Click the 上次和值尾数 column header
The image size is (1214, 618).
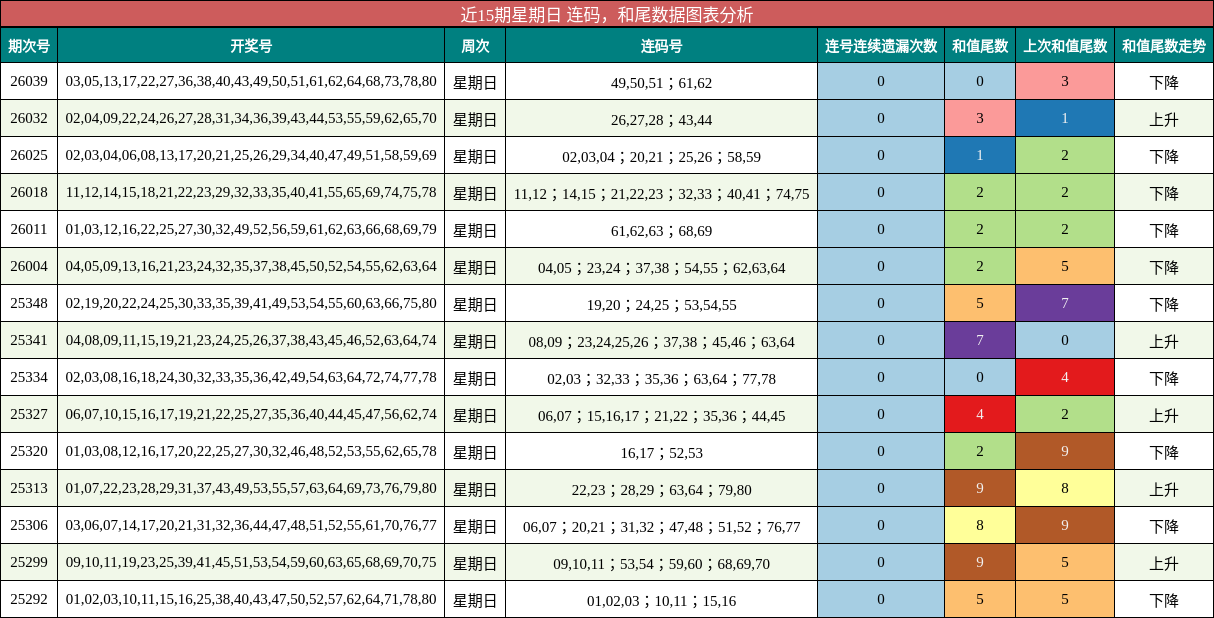1065,45
